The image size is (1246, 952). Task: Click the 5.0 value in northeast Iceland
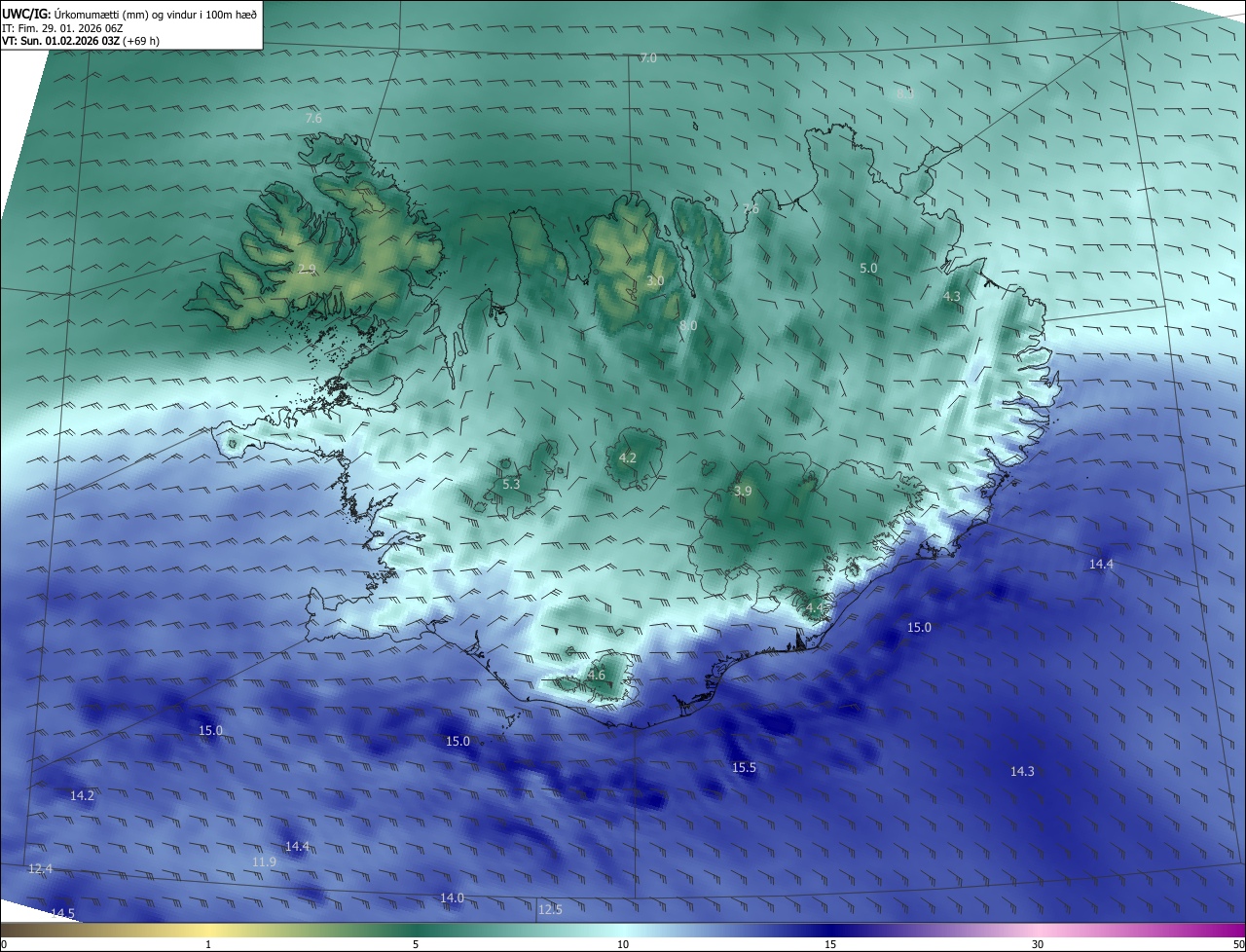point(868,268)
